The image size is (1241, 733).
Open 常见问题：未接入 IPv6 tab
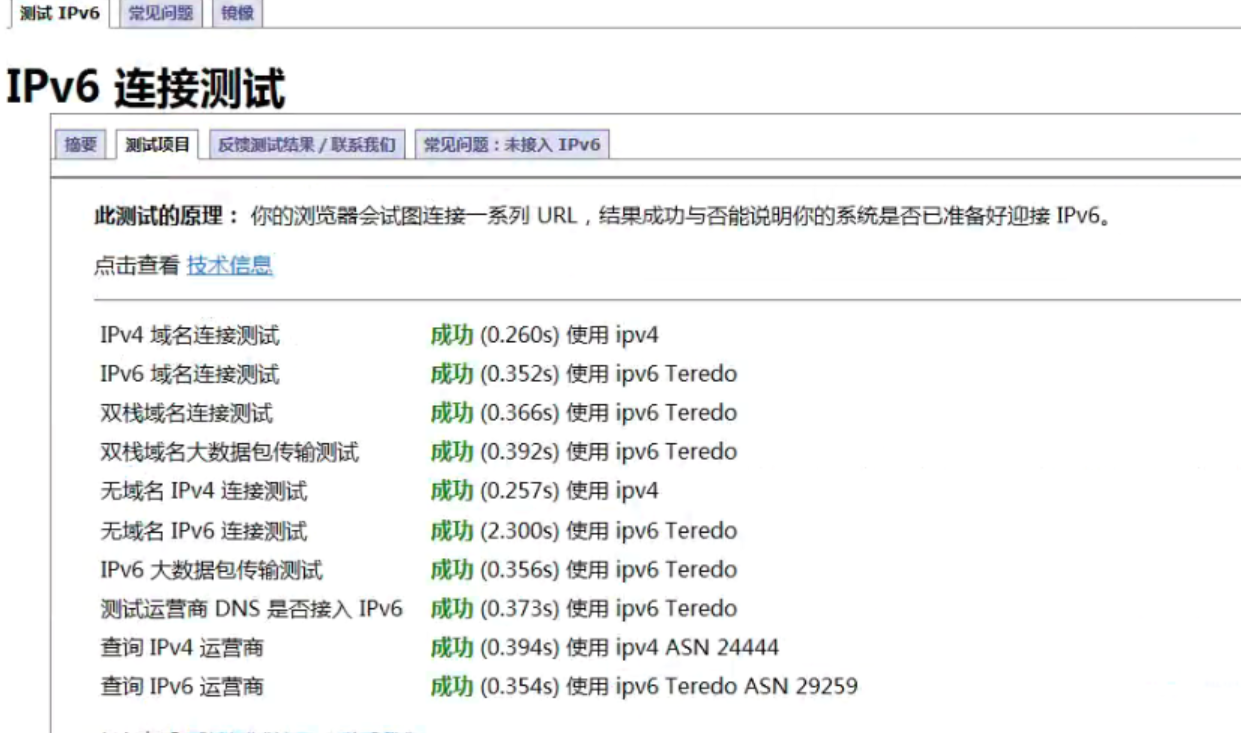coord(513,145)
